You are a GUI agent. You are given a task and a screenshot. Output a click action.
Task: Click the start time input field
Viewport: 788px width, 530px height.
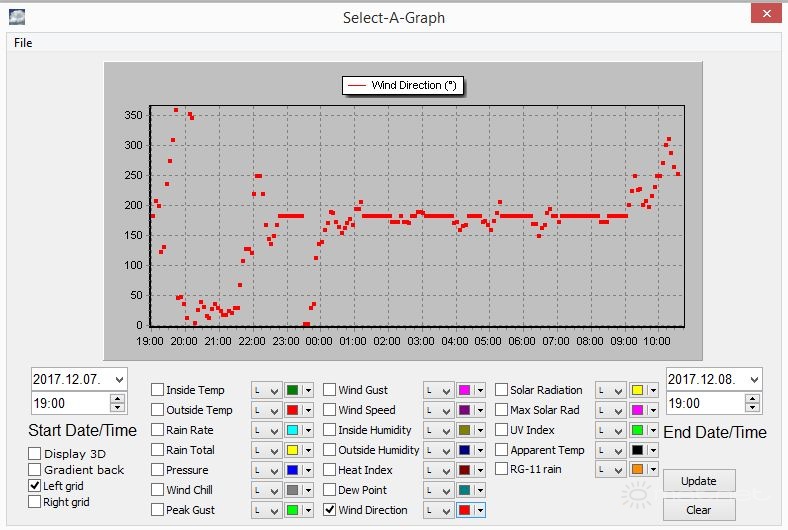pos(70,404)
